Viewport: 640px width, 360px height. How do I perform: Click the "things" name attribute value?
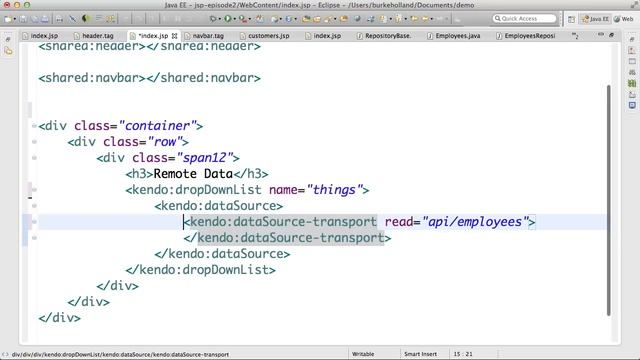(x=335, y=190)
